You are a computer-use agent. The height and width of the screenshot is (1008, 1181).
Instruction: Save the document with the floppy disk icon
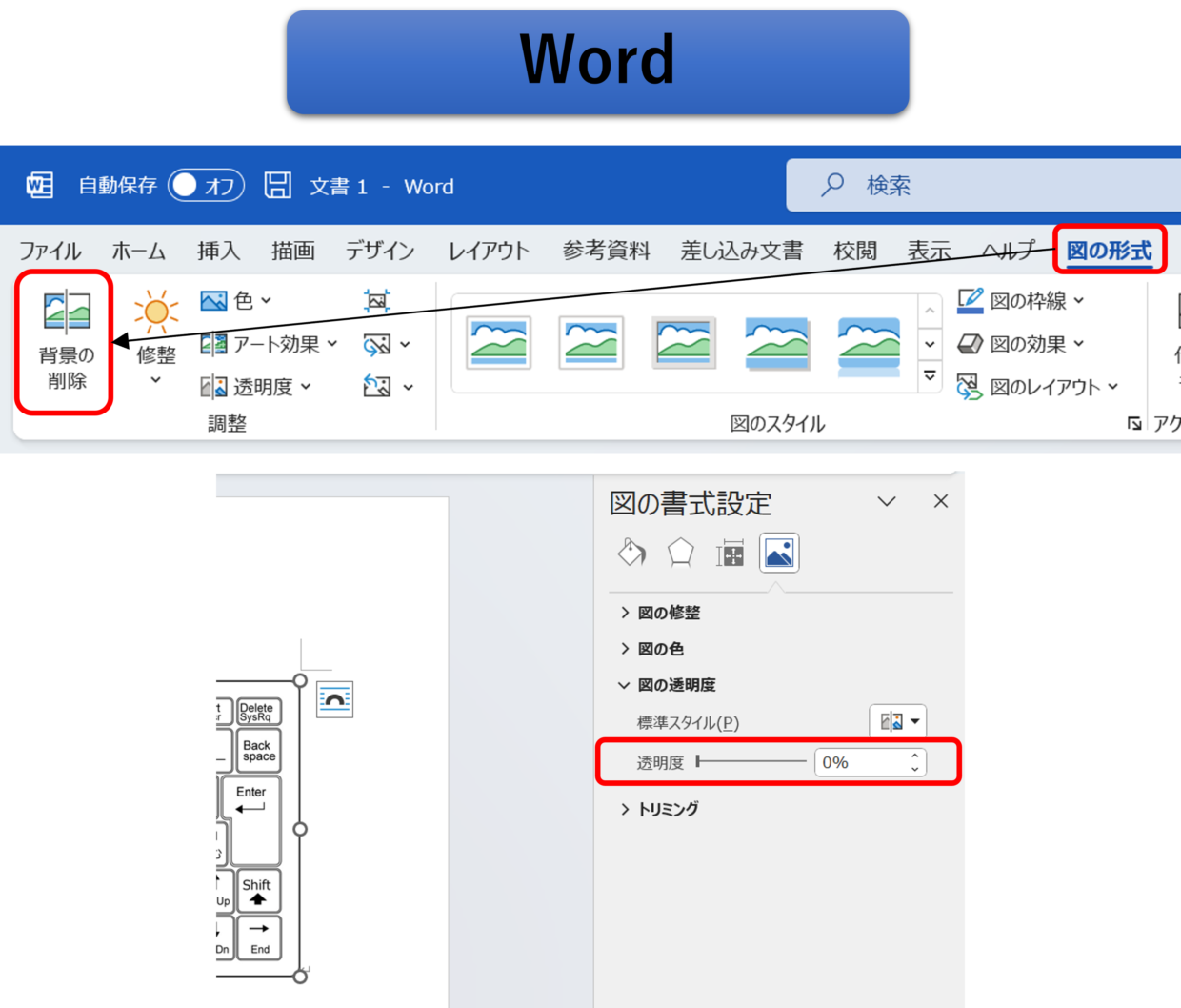pyautogui.click(x=277, y=185)
